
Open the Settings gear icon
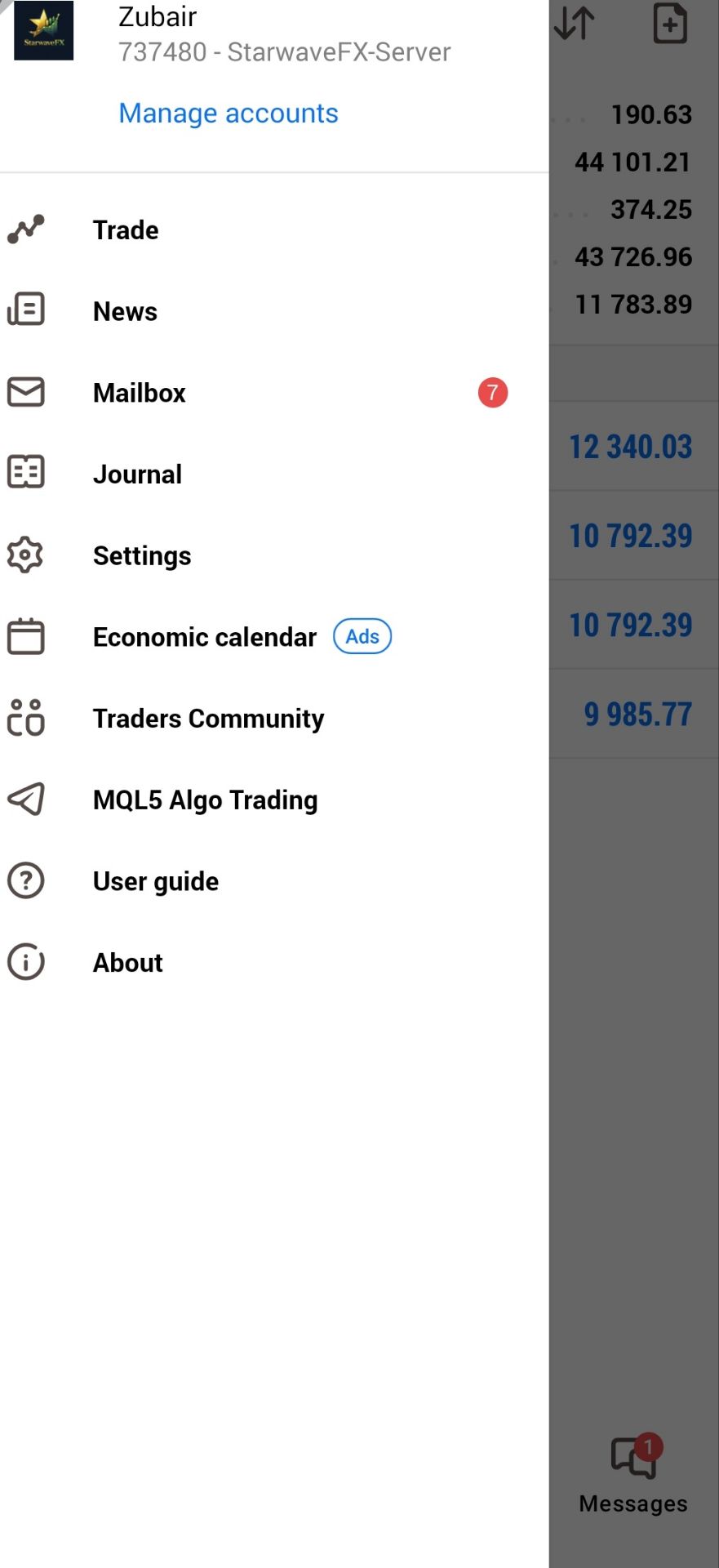coord(25,555)
